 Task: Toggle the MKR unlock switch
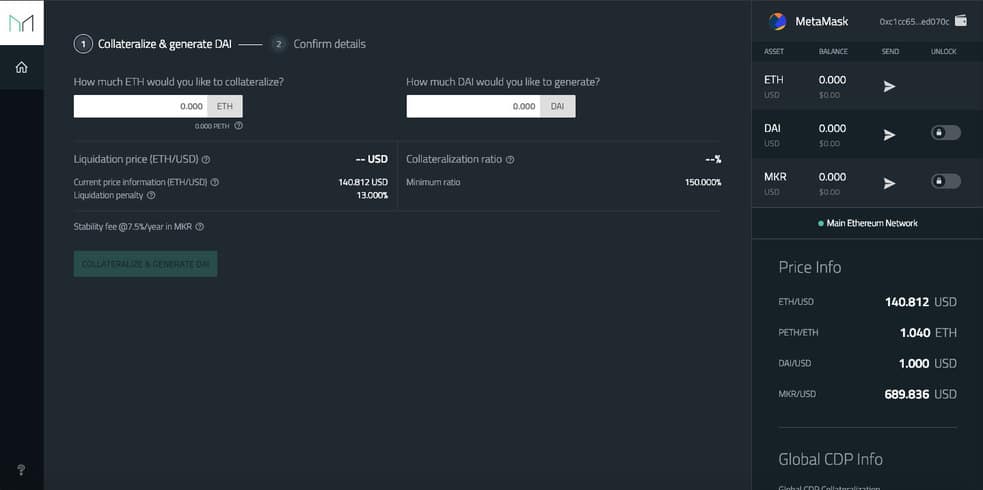(945, 181)
